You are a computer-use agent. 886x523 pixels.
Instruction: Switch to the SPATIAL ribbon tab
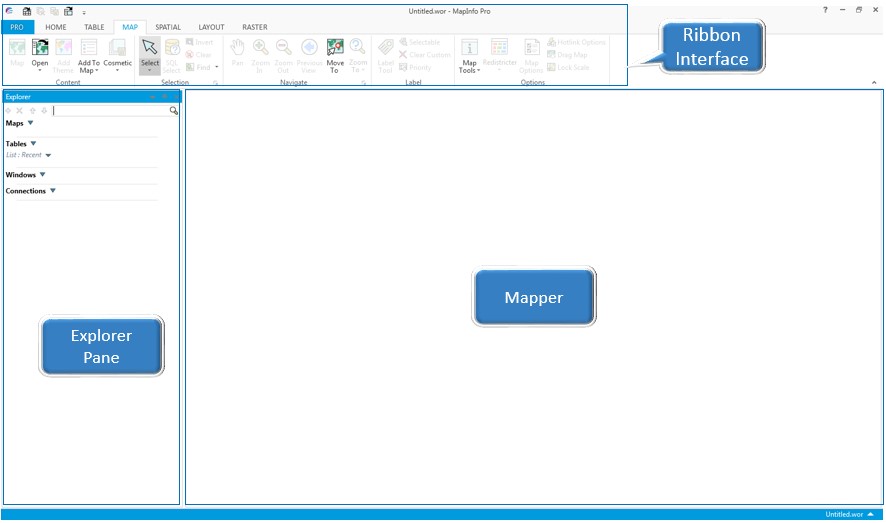point(168,27)
